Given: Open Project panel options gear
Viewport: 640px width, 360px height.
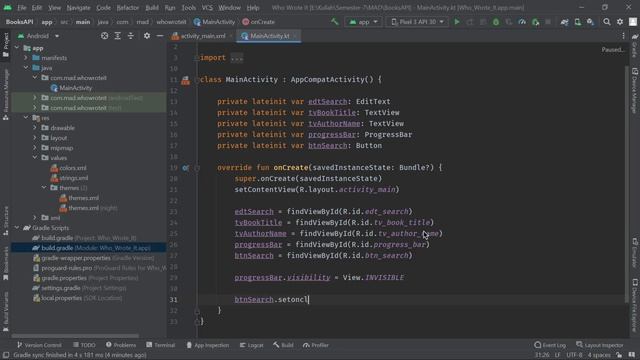Looking at the screenshot, I should (147, 36).
